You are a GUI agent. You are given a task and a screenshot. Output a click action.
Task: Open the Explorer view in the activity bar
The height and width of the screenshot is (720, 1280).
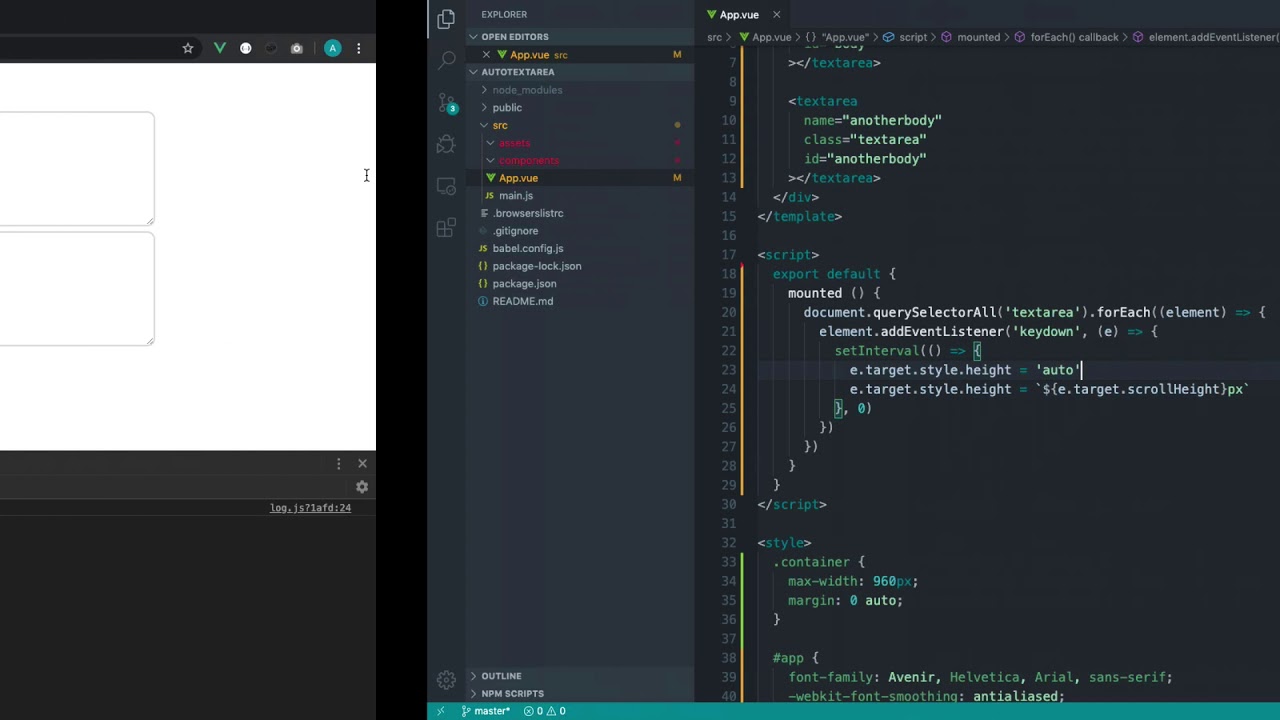446,18
